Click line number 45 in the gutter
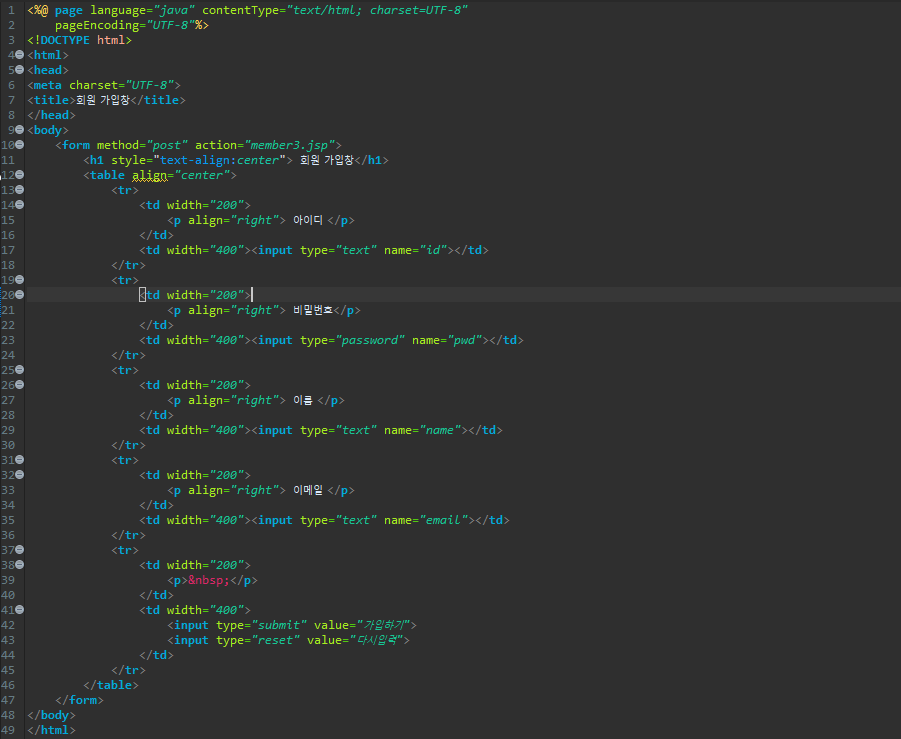Viewport: 901px width, 739px height. pos(8,670)
